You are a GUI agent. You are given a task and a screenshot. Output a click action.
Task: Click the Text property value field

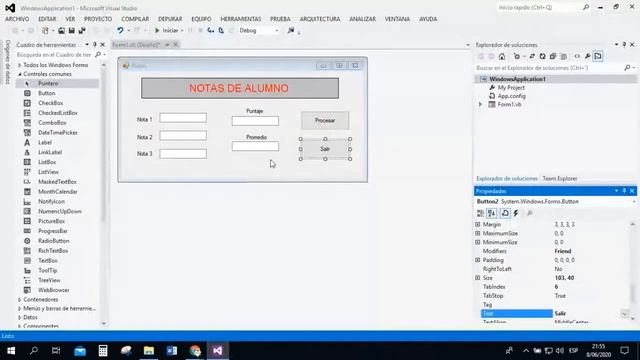(x=587, y=313)
